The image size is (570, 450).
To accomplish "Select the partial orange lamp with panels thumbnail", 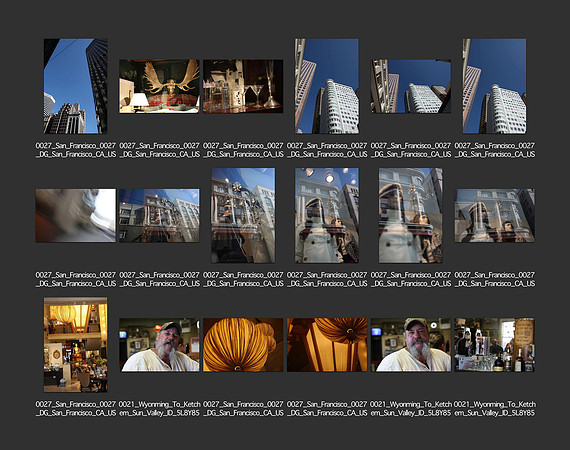I will click(x=327, y=345).
